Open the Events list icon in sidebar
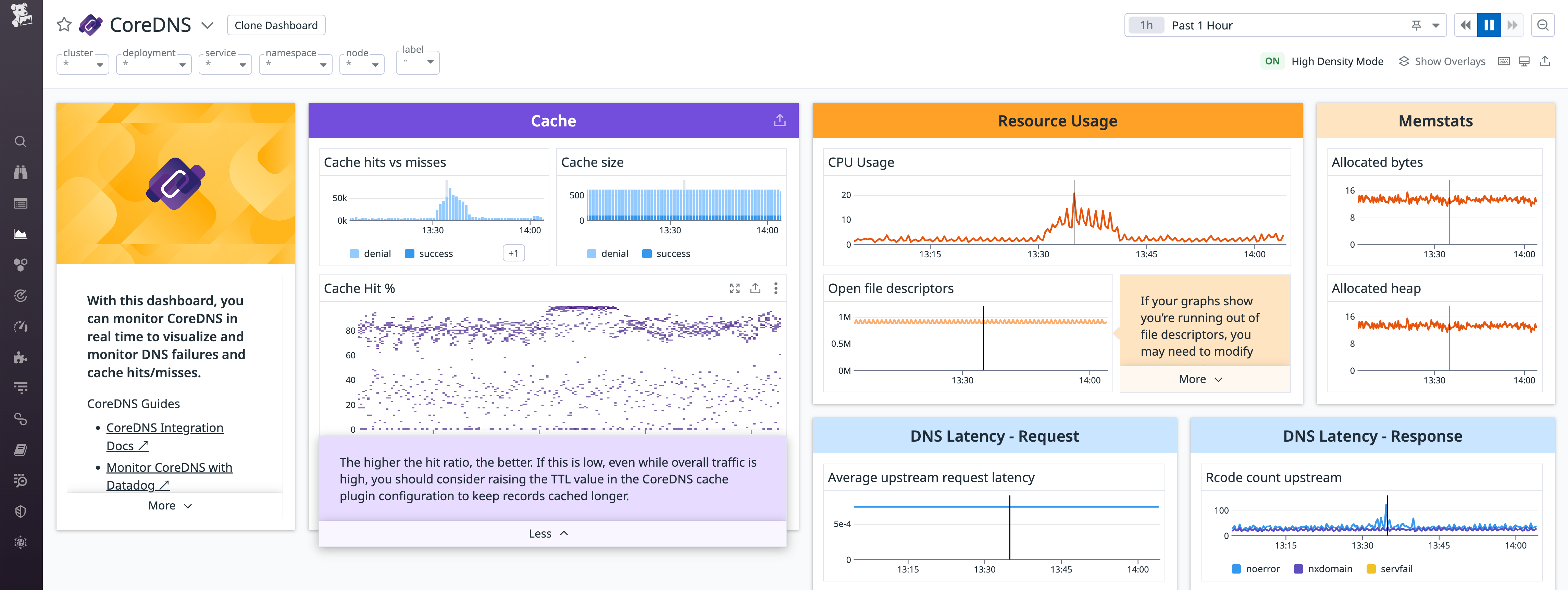The width and height of the screenshot is (1568, 590). 21,203
